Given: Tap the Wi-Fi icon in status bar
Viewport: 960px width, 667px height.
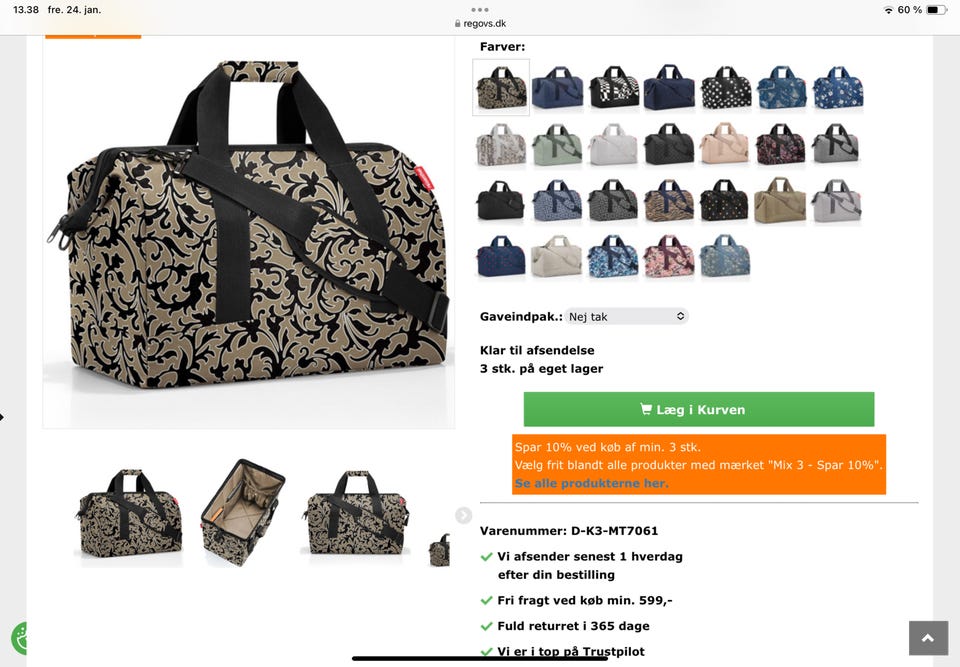Looking at the screenshot, I should click(888, 10).
